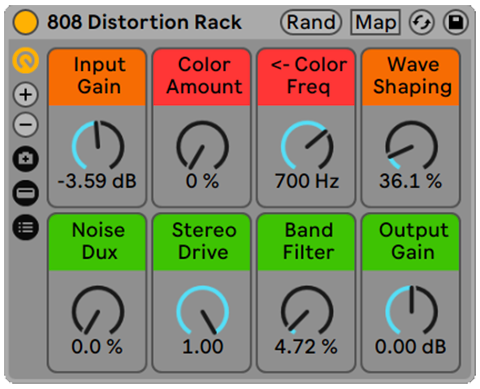The height and width of the screenshot is (389, 480).
Task: Select the Band Filter macro label
Action: [306, 242]
